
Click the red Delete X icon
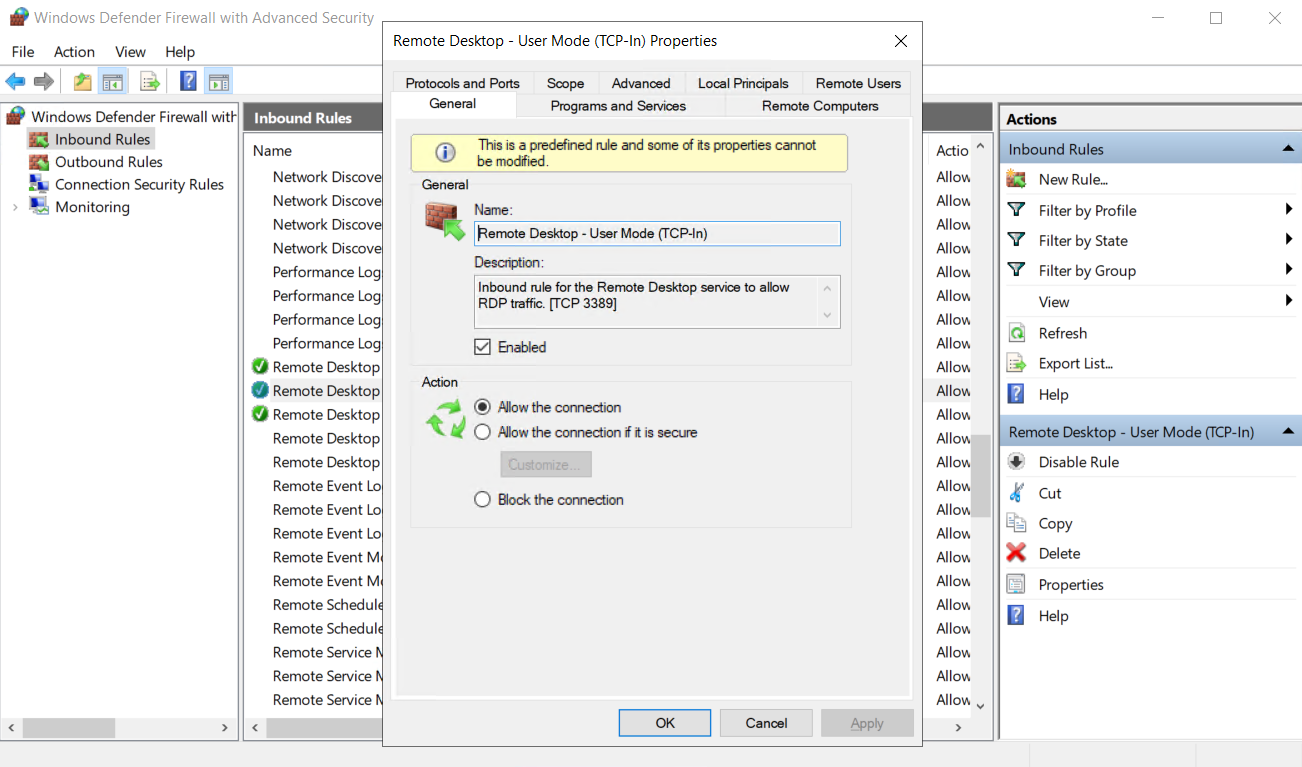(x=1016, y=553)
